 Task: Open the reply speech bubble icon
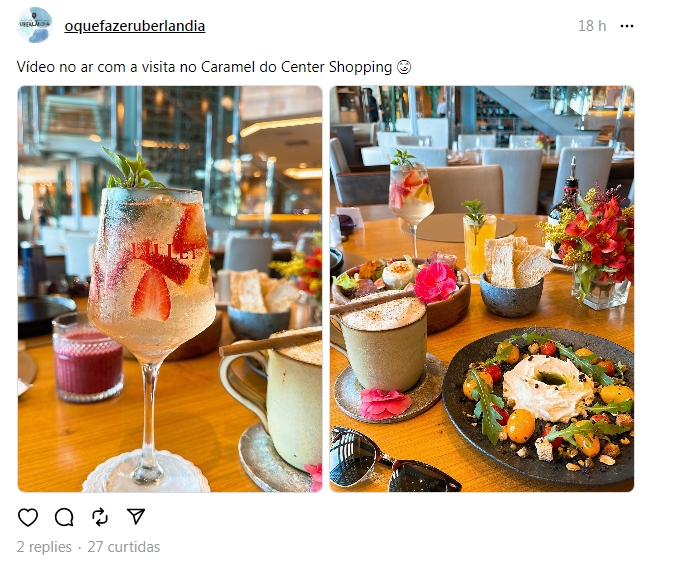pyautogui.click(x=64, y=517)
